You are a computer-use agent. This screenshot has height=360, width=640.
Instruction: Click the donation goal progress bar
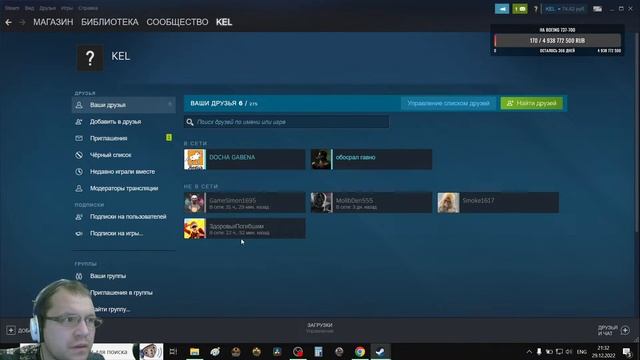click(558, 41)
